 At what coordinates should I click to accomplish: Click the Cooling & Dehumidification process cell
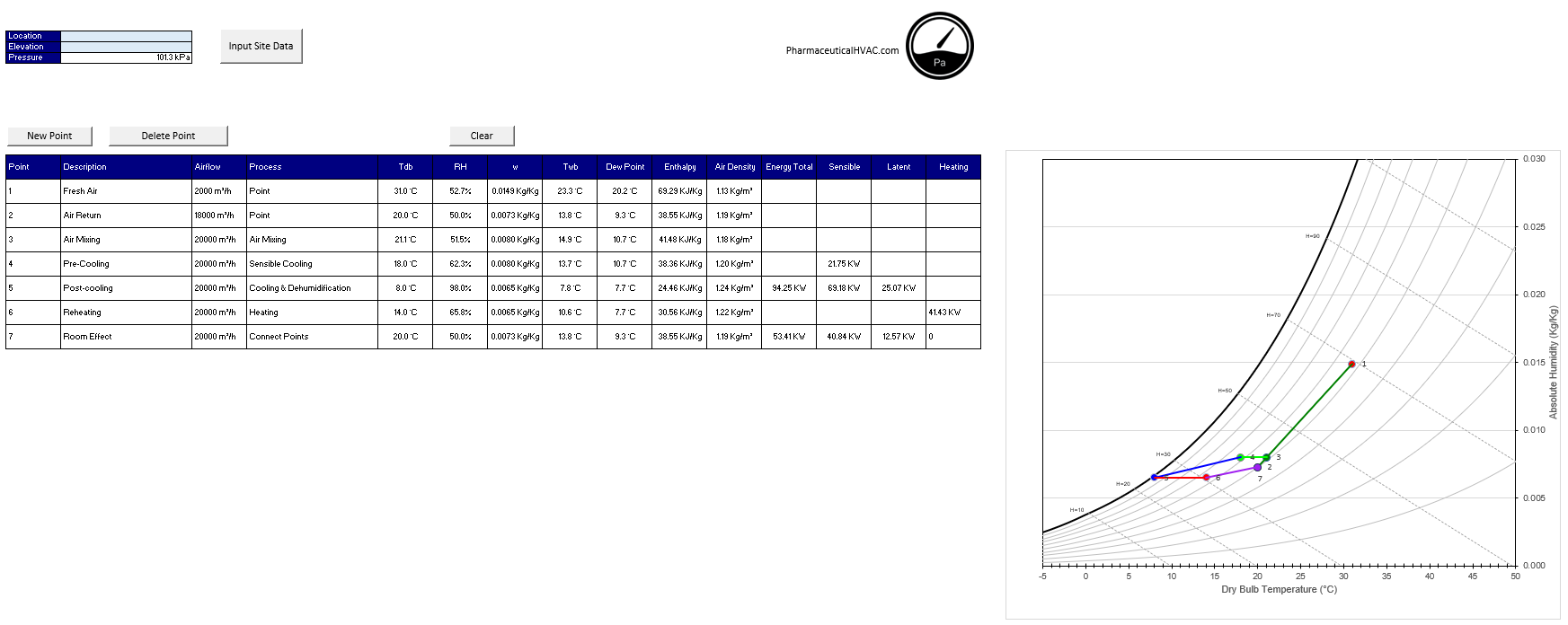(312, 288)
